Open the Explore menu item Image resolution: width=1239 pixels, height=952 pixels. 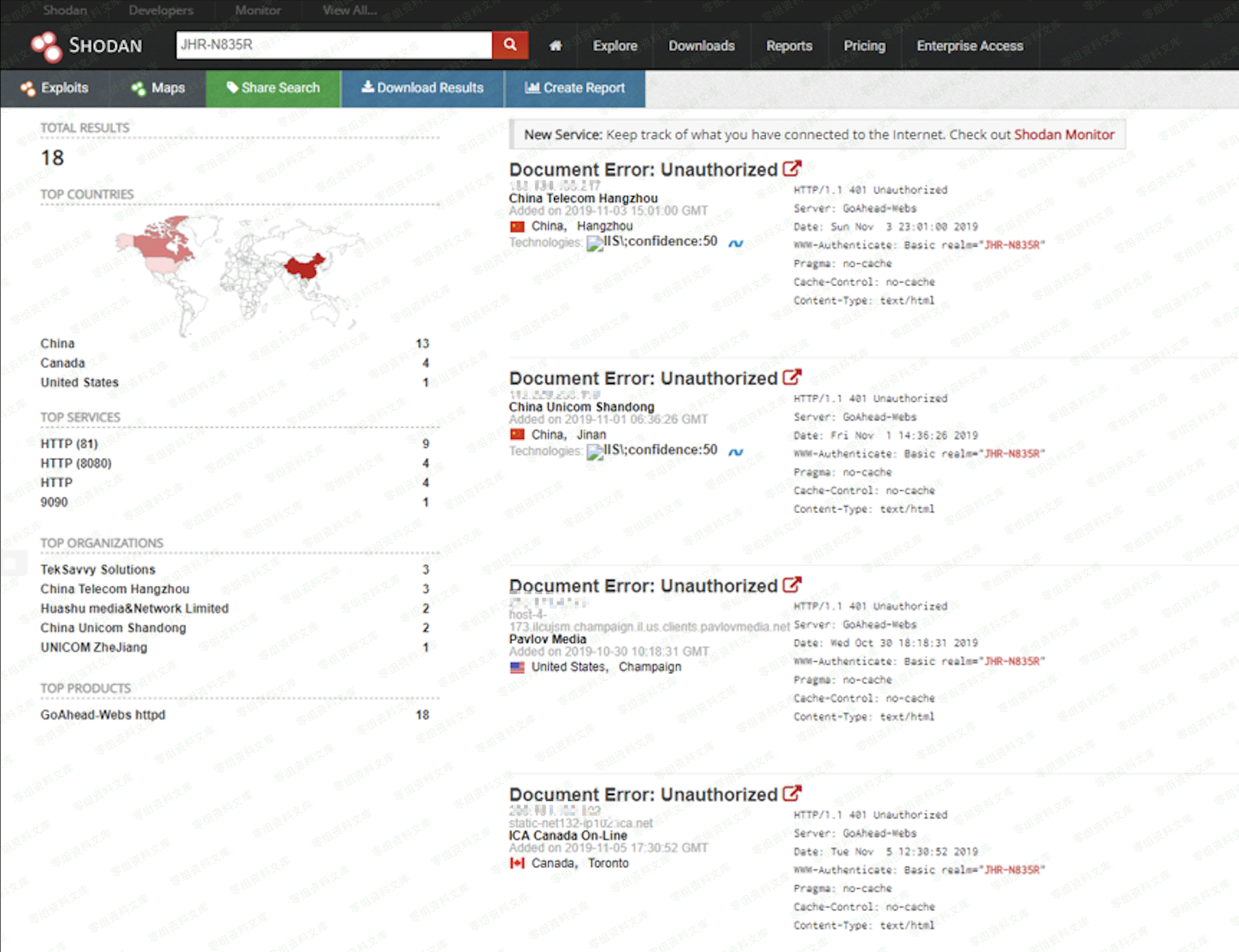tap(615, 46)
